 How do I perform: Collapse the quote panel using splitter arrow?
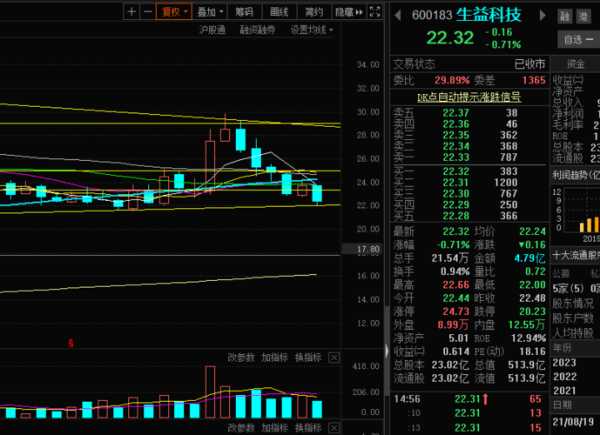(387, 351)
